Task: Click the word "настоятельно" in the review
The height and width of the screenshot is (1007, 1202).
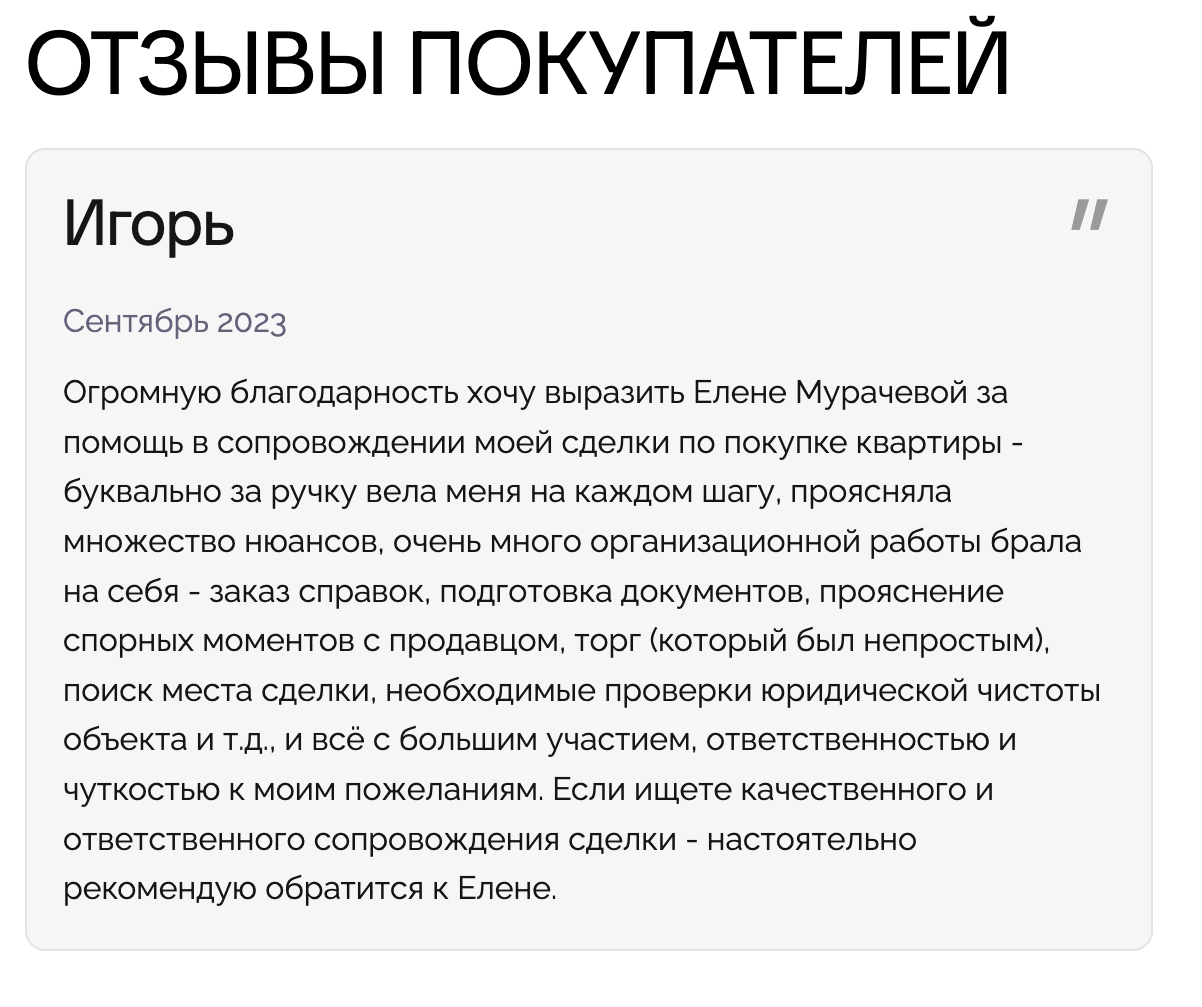Action: tap(811, 839)
